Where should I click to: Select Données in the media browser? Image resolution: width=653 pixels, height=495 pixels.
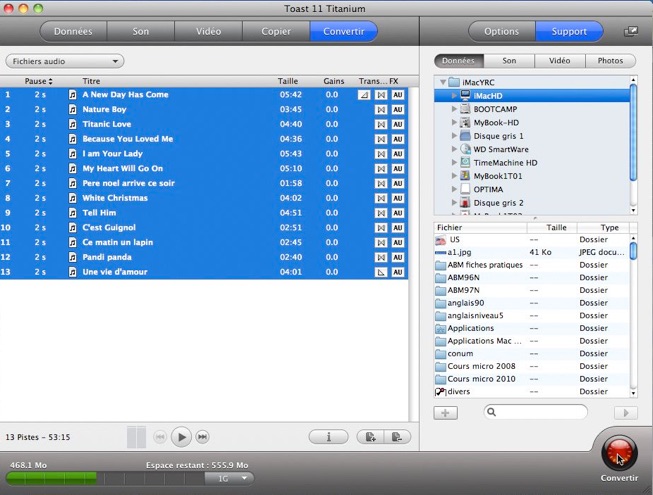tap(459, 61)
